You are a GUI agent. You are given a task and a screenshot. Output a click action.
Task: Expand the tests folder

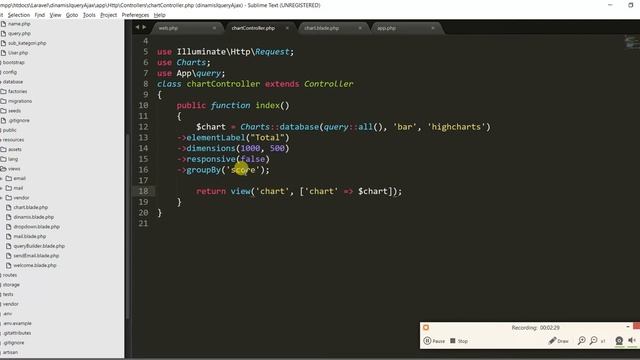(8, 294)
